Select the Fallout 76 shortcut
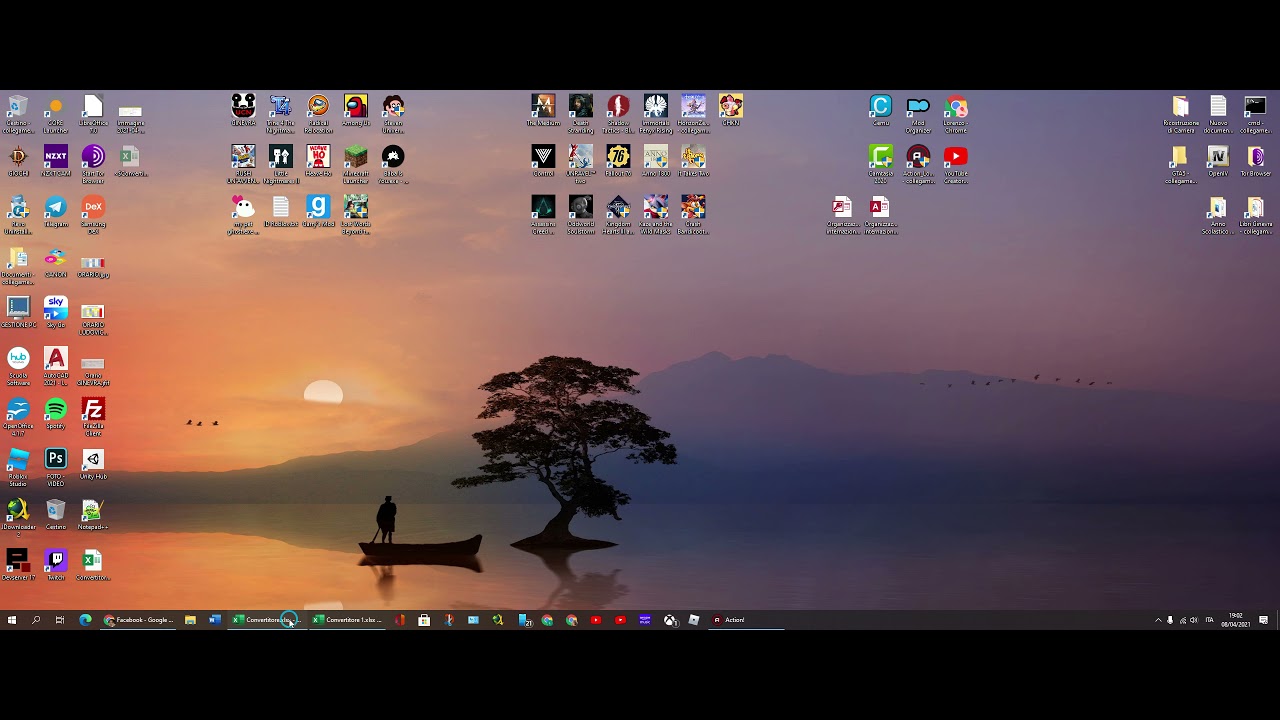The image size is (1280, 720). click(618, 161)
